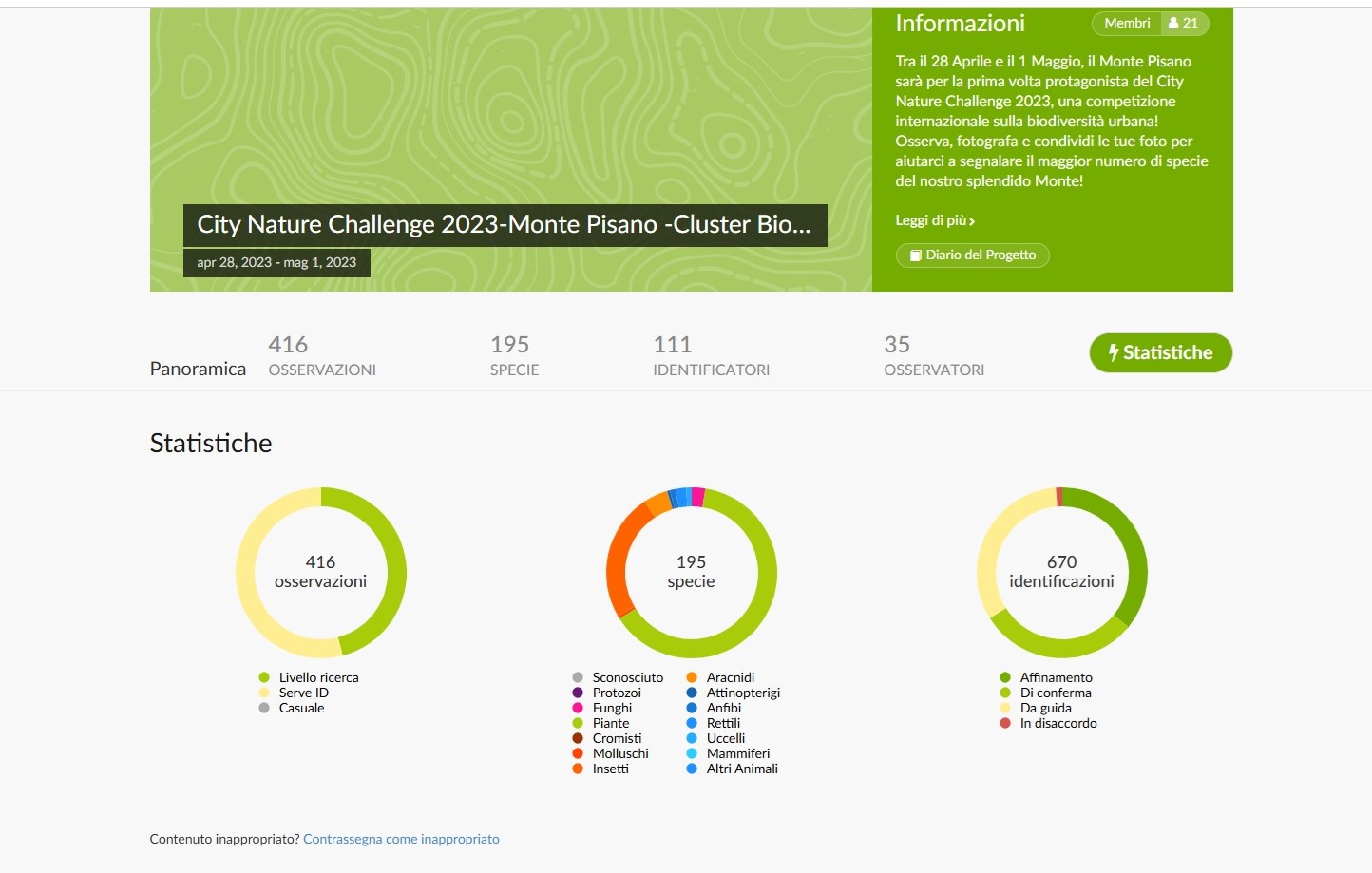Click the Aracnidi legend label

(x=731, y=677)
